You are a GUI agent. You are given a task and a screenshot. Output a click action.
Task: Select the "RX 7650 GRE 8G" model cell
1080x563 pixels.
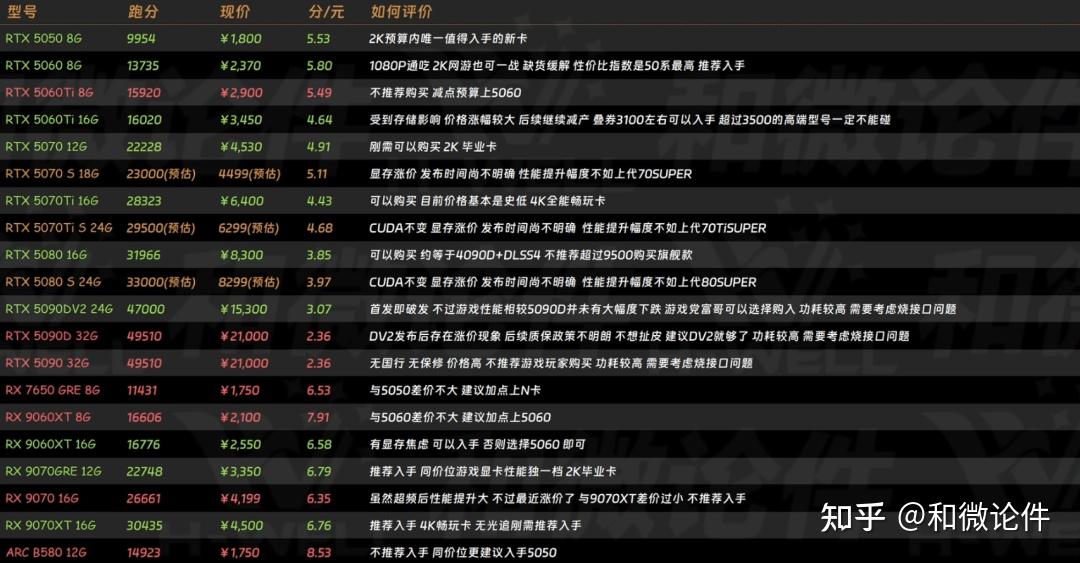click(x=52, y=390)
